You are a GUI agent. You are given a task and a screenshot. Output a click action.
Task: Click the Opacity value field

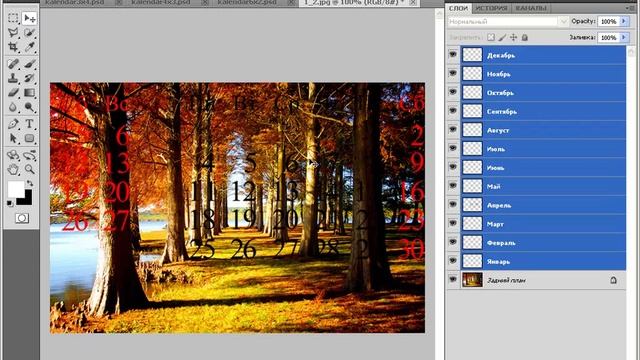click(x=609, y=21)
